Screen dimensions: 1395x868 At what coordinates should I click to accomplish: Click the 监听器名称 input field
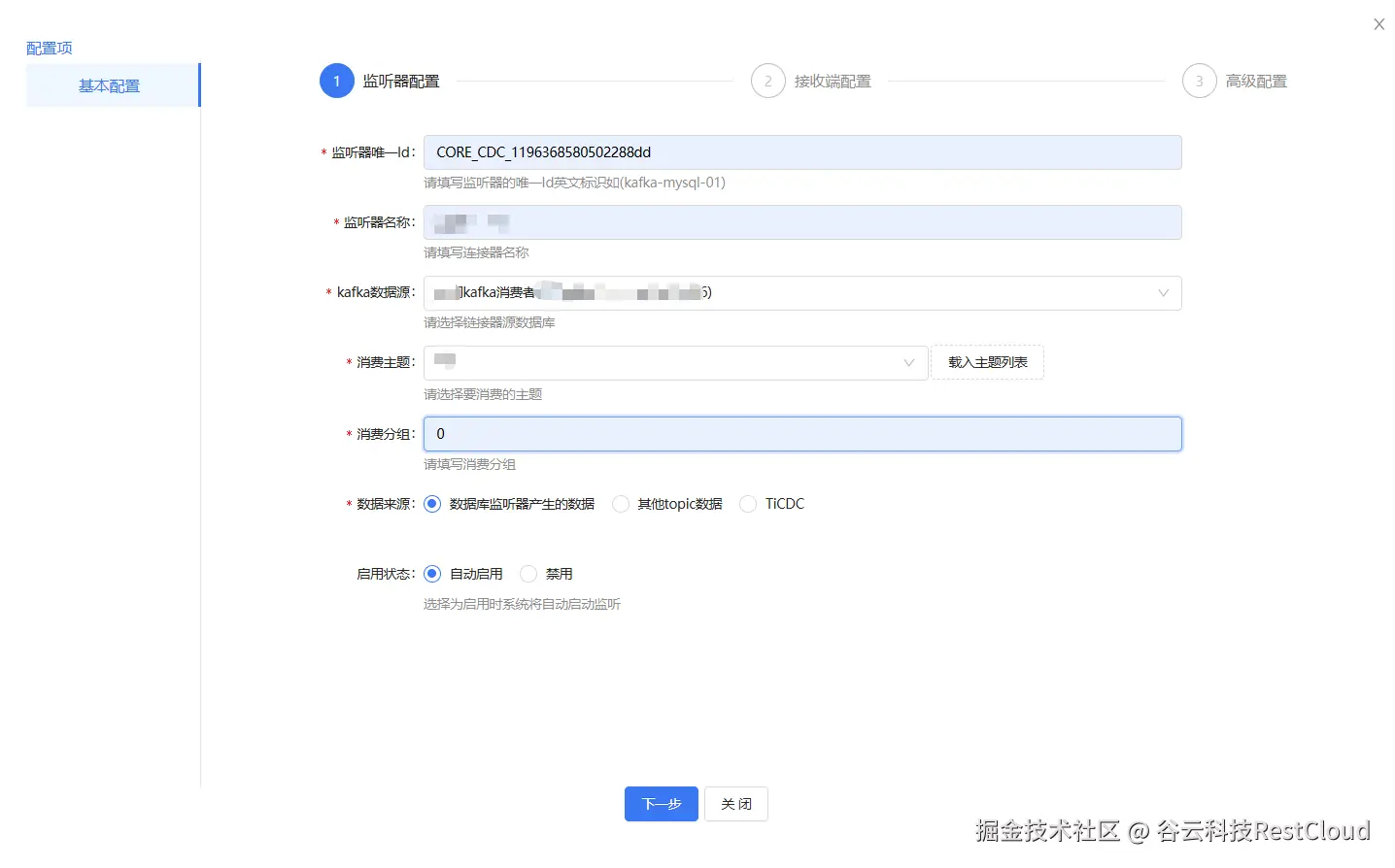click(802, 222)
